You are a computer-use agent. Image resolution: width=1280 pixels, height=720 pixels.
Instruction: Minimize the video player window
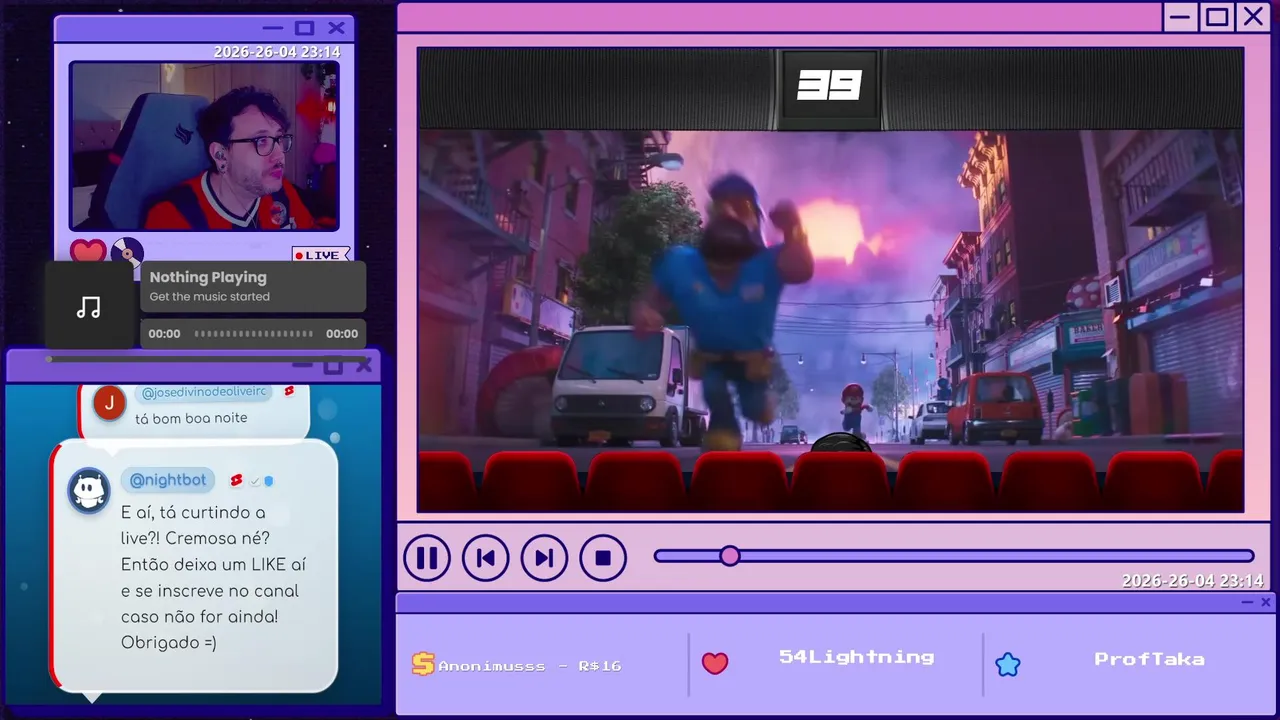pos(1180,17)
